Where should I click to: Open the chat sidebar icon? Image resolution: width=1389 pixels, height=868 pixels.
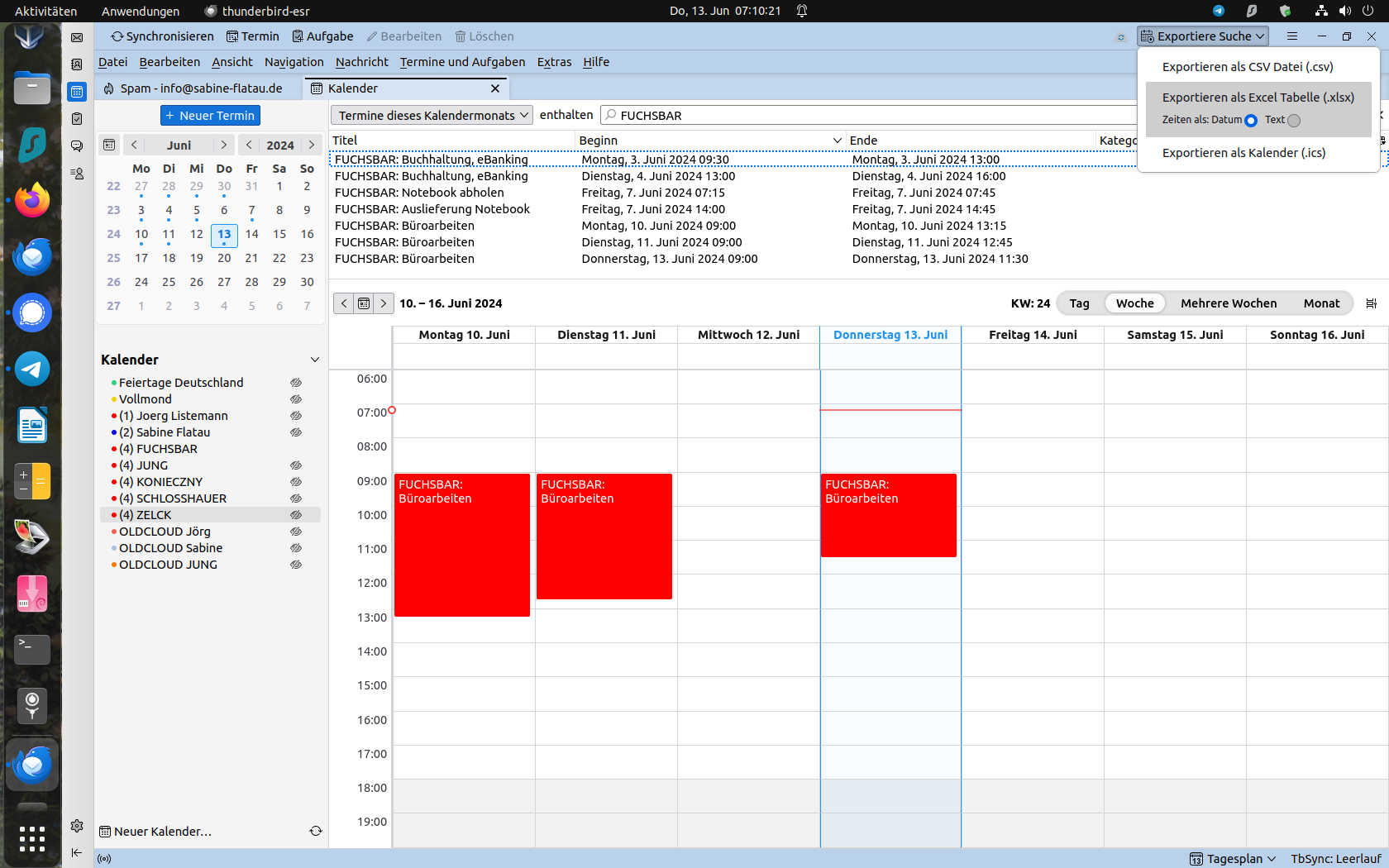point(77,146)
